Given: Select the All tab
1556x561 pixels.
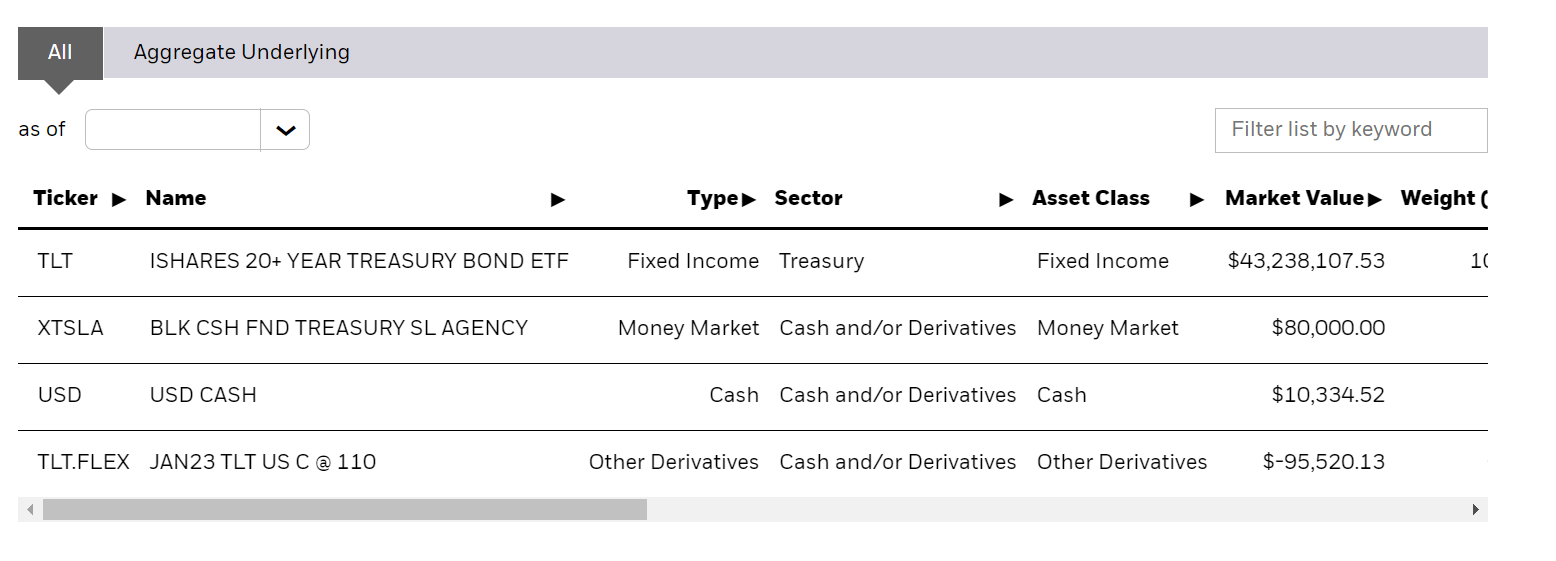Looking at the screenshot, I should (60, 52).
